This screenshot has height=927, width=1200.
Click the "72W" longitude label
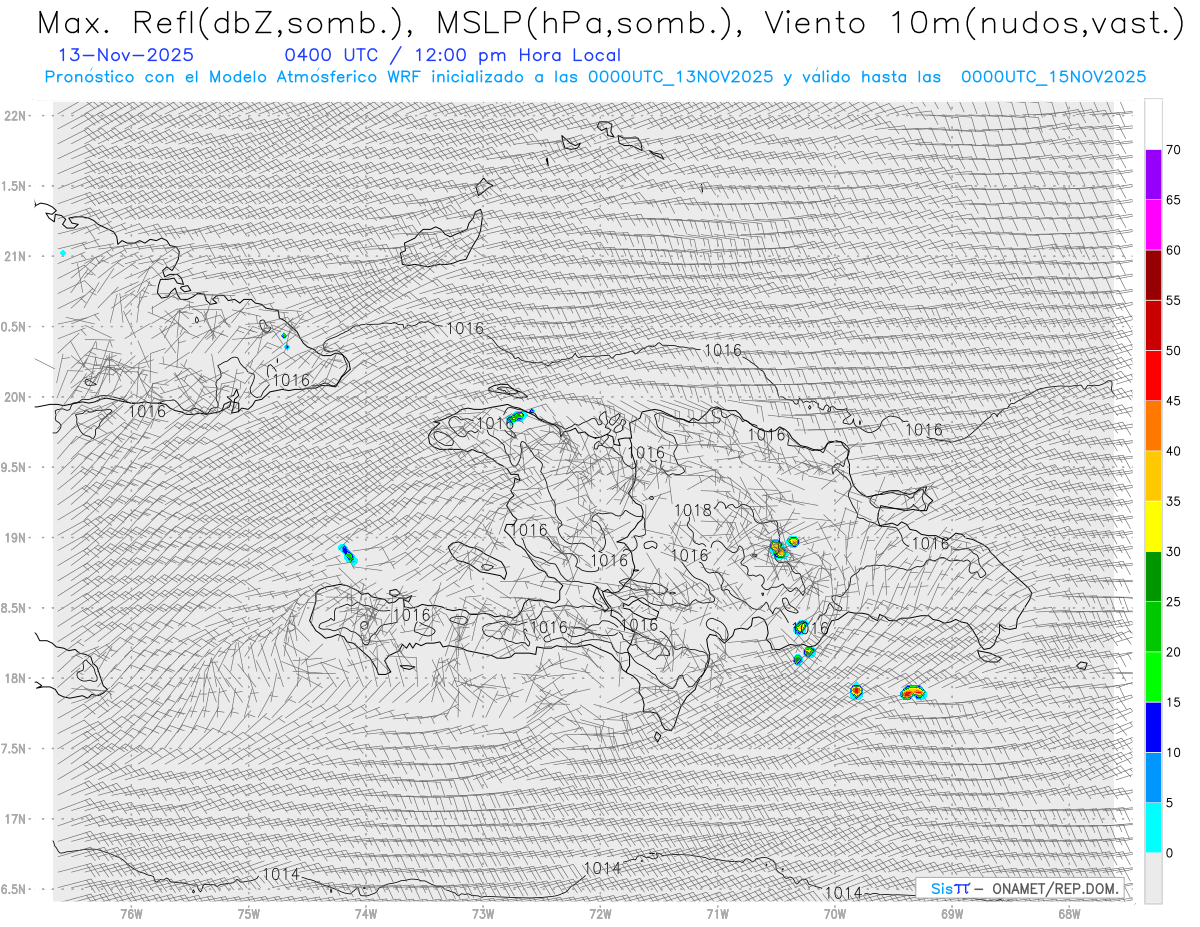[x=600, y=913]
